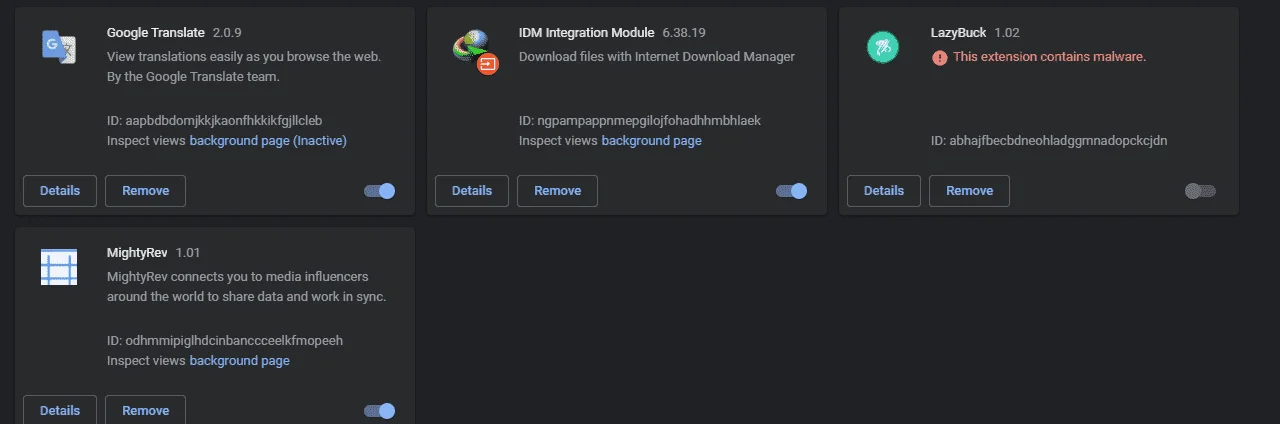Click the IDM Integration Module title

586,33
